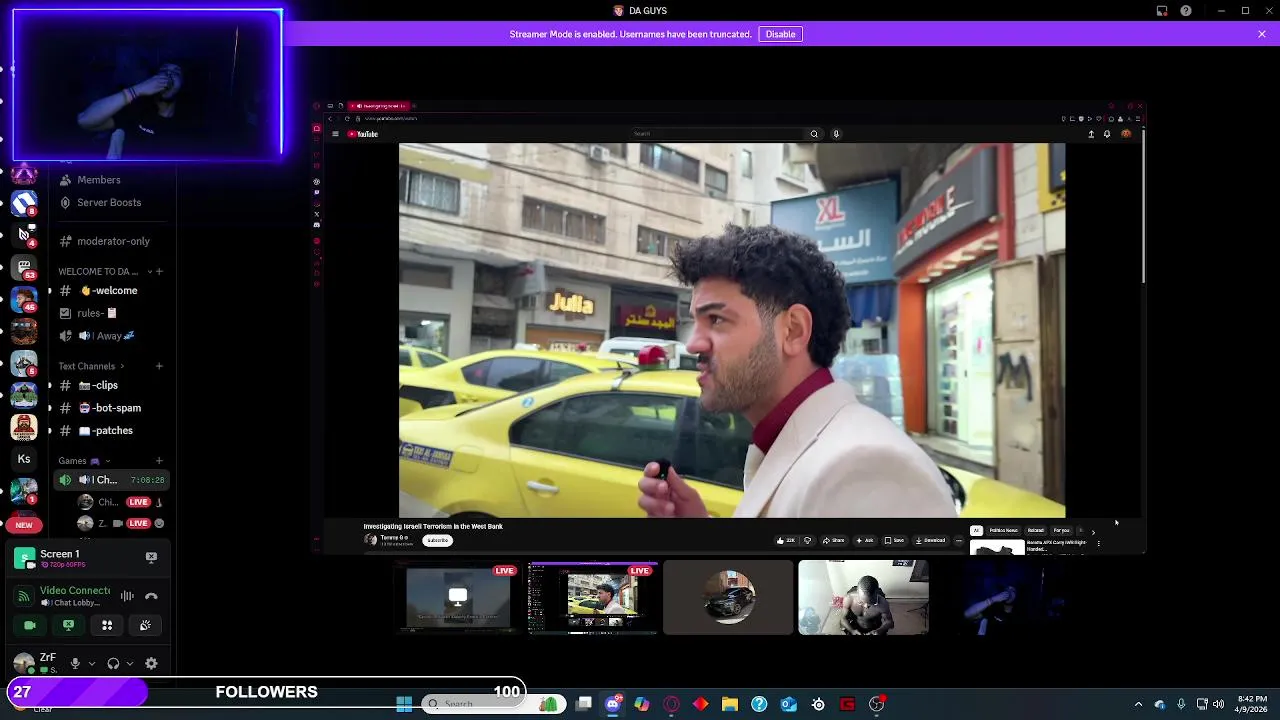
Task: Collapse the Games category
Action: click(84, 461)
